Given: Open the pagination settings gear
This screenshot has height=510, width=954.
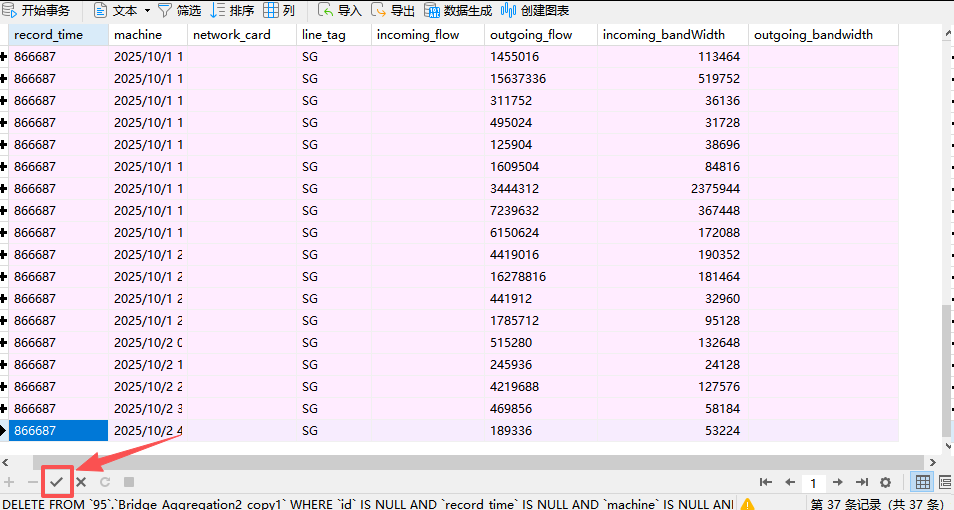Looking at the screenshot, I should click(x=885, y=482).
